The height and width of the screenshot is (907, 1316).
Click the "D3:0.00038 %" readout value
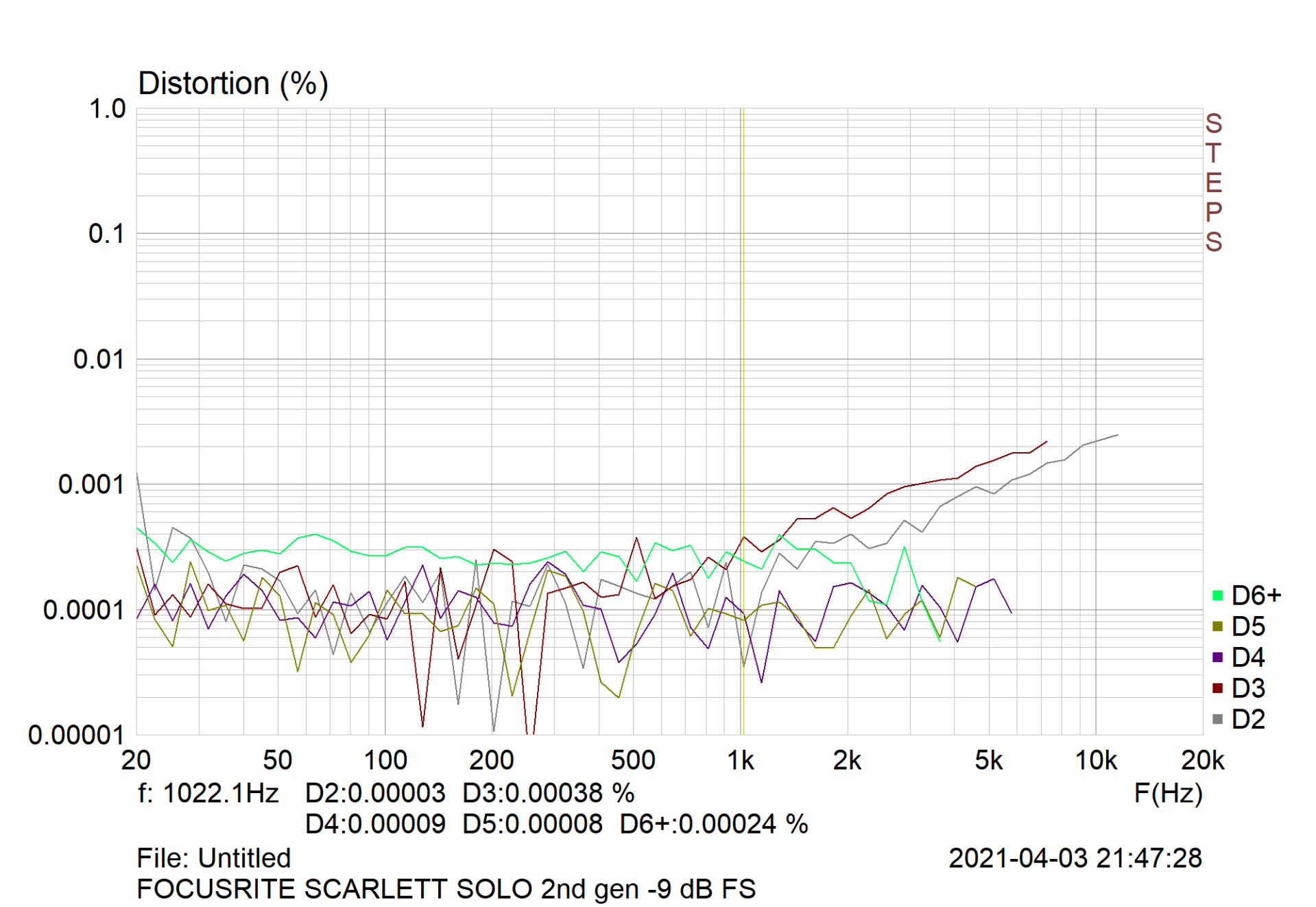(x=549, y=793)
